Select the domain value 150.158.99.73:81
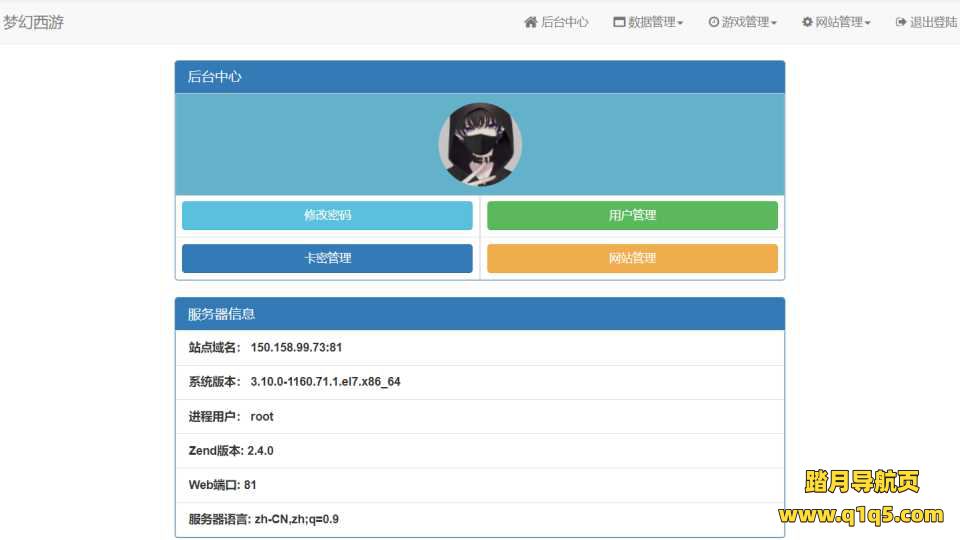Screen dimensions: 960x540 (x=296, y=348)
